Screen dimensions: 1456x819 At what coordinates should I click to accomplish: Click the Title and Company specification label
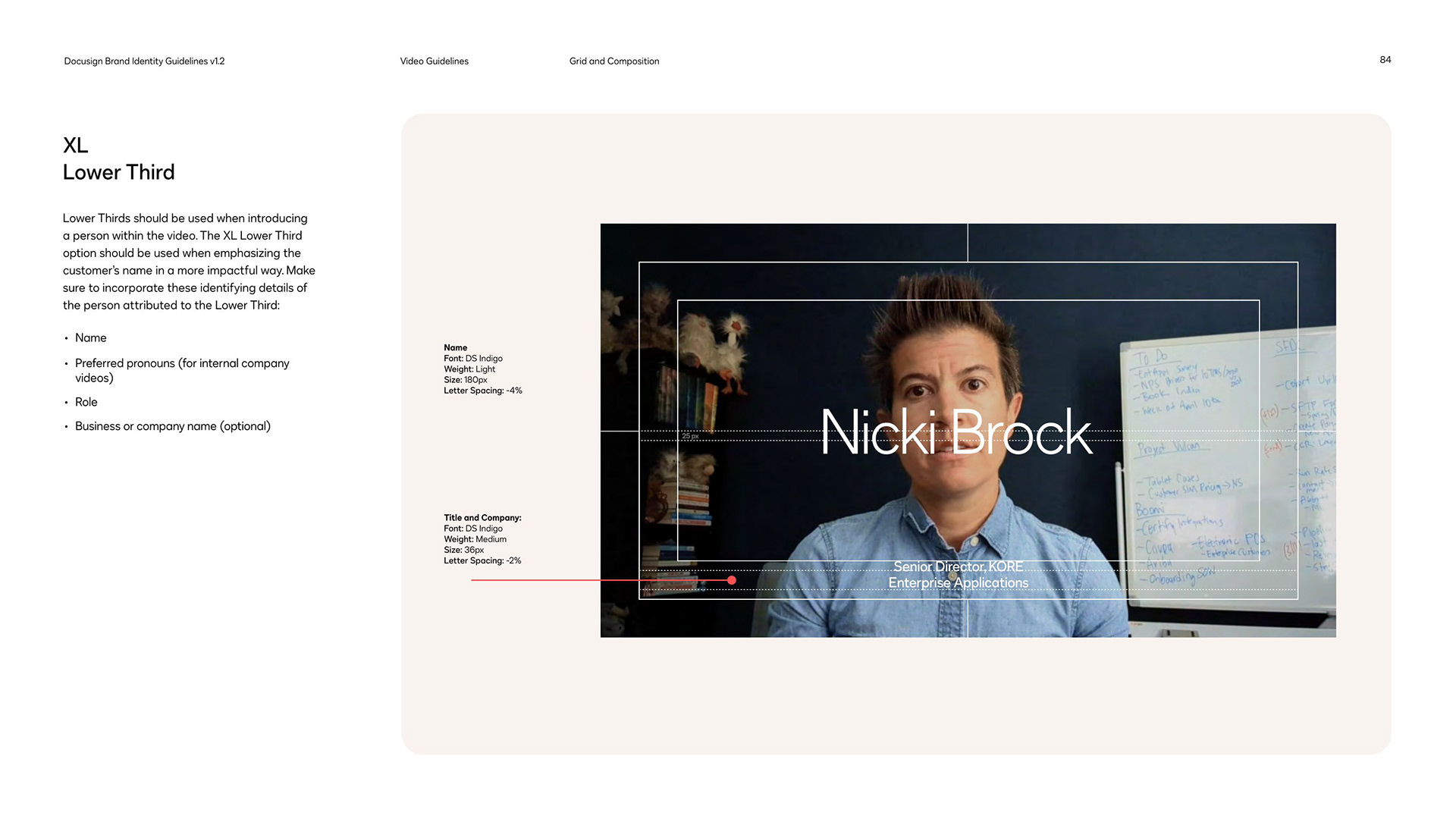coord(482,518)
